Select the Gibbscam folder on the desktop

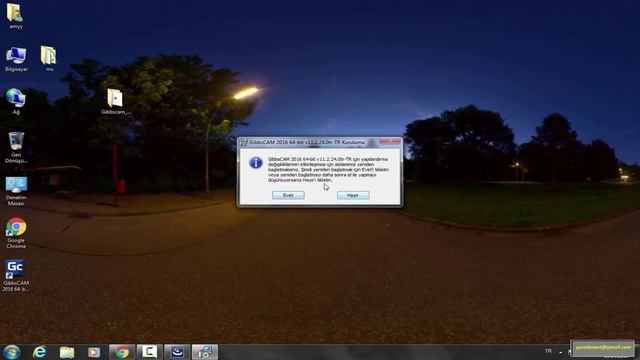coord(115,102)
